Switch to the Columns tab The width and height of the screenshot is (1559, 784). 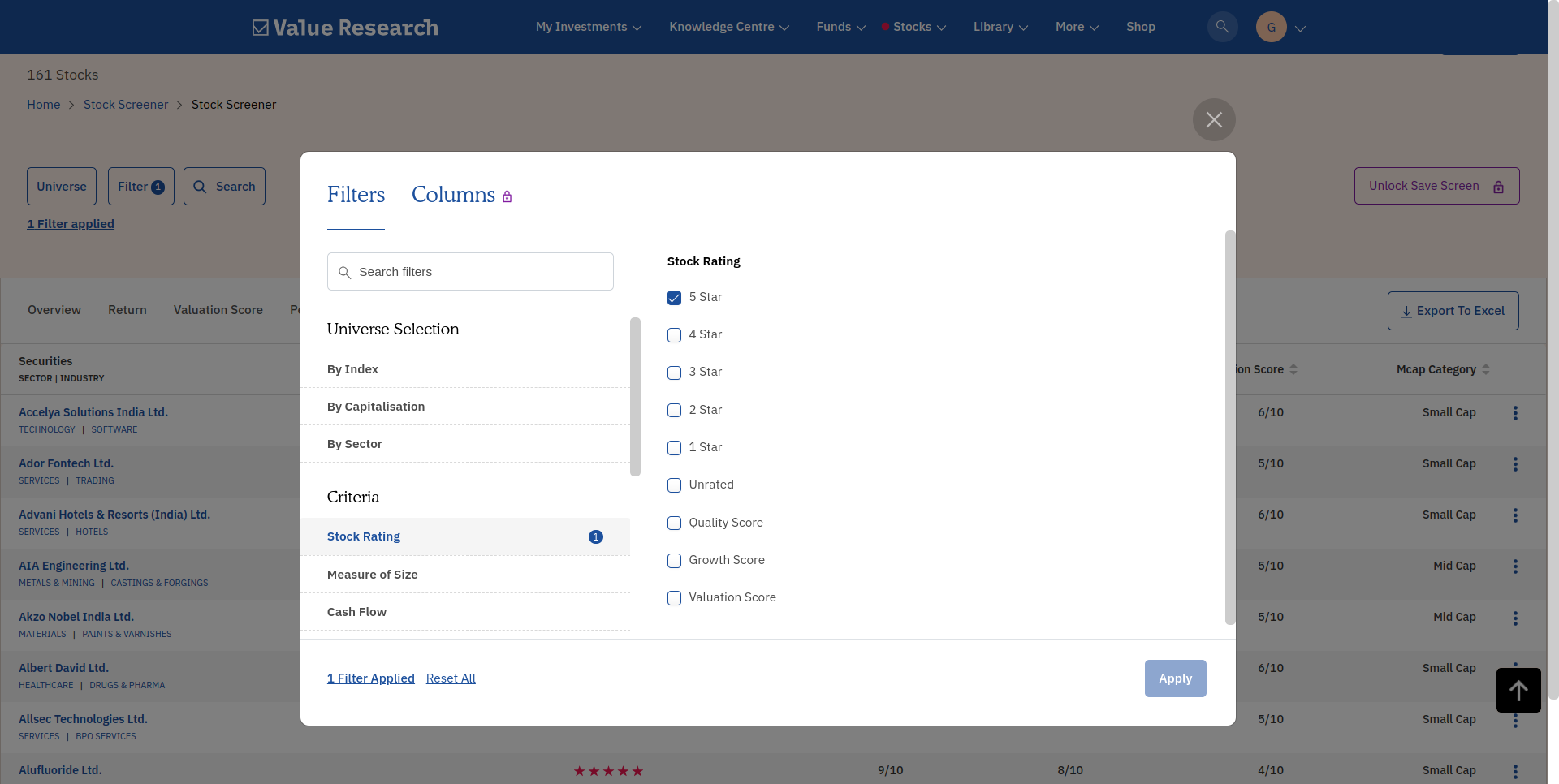453,195
